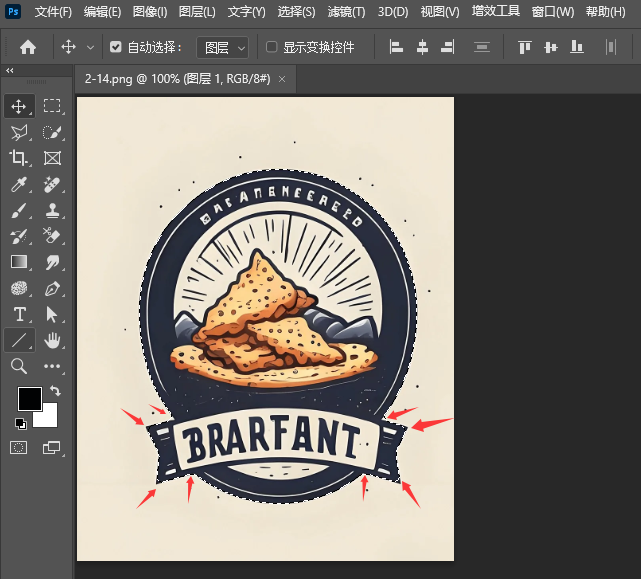Select the Horizontal Type tool
This screenshot has width=641, height=579.
coord(19,315)
